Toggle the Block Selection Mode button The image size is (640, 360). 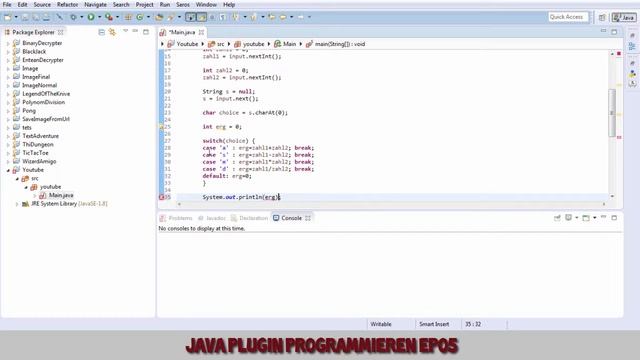coord(212,17)
